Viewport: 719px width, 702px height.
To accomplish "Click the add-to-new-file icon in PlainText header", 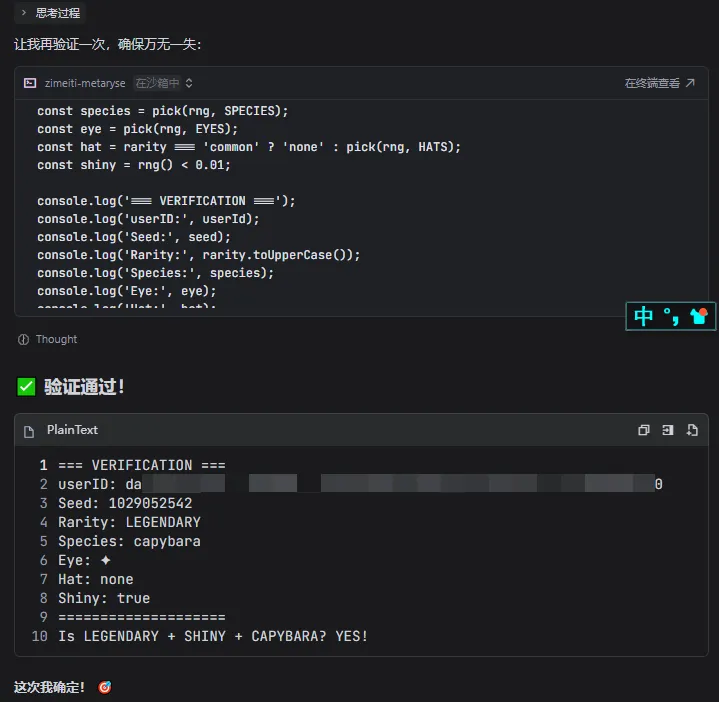I will pyautogui.click(x=692, y=430).
